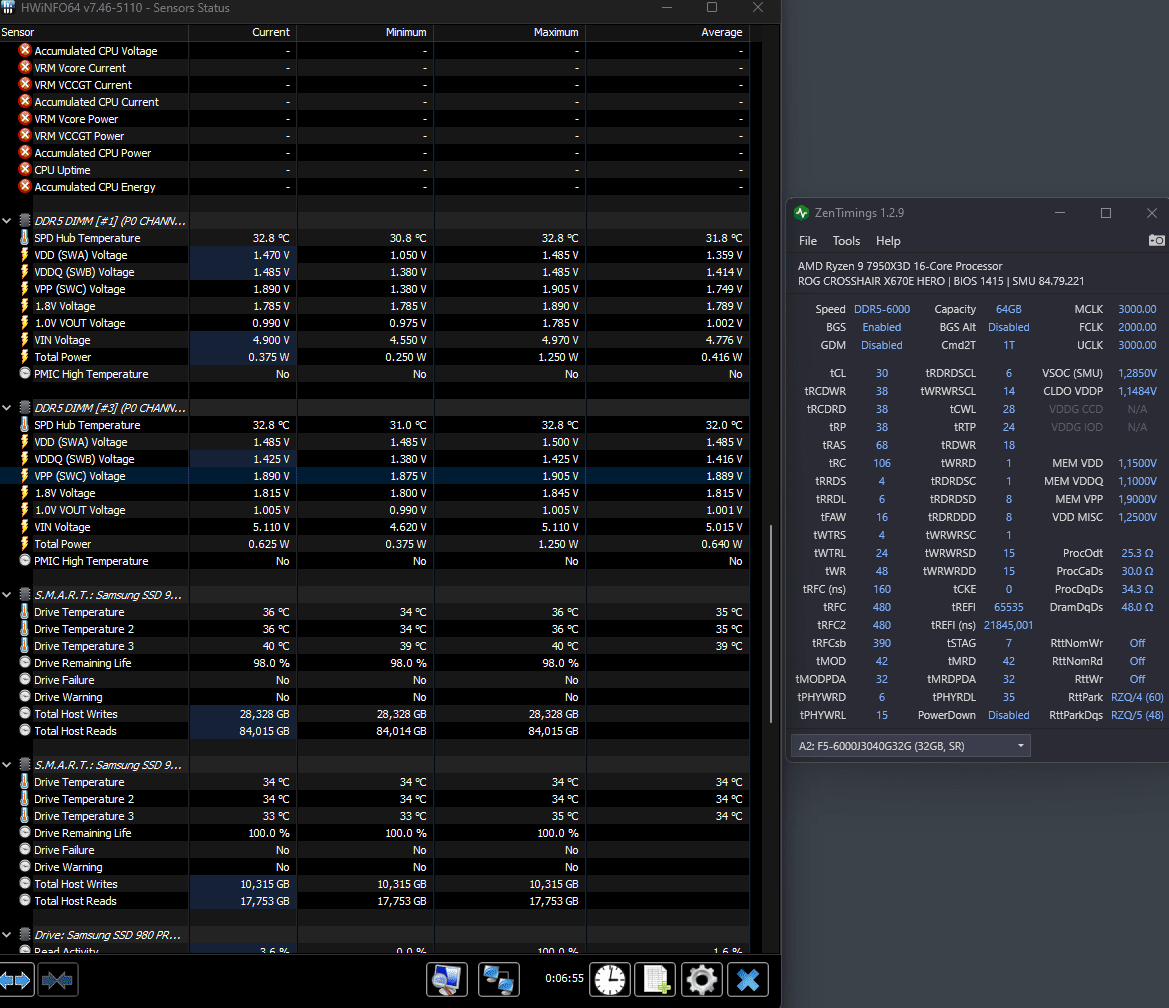The image size is (1169, 1008).
Task: Select Total Host Writes row showing 28,328 GB
Action: (374, 714)
